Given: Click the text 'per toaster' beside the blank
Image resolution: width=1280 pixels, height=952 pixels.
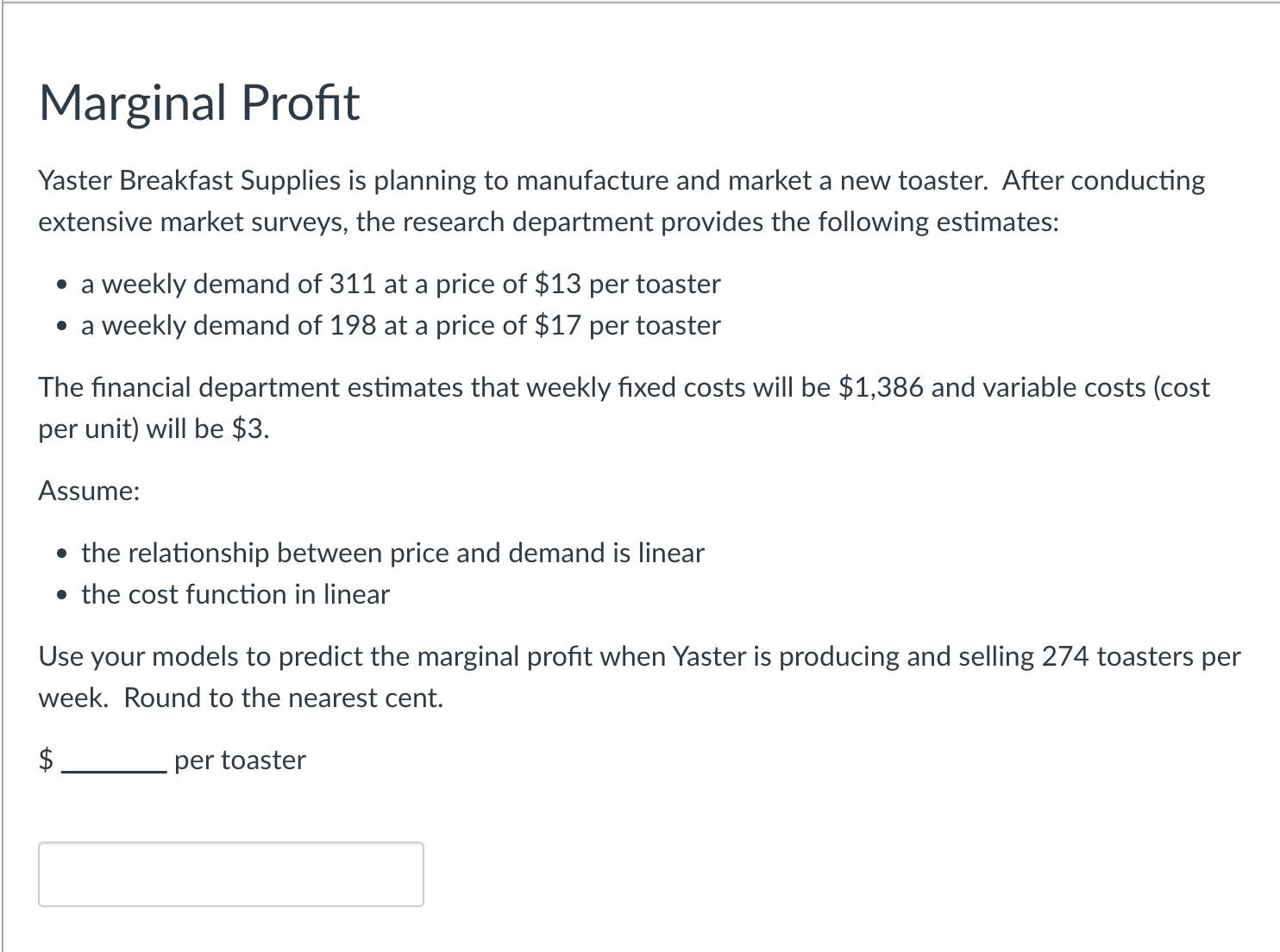Looking at the screenshot, I should (x=240, y=760).
